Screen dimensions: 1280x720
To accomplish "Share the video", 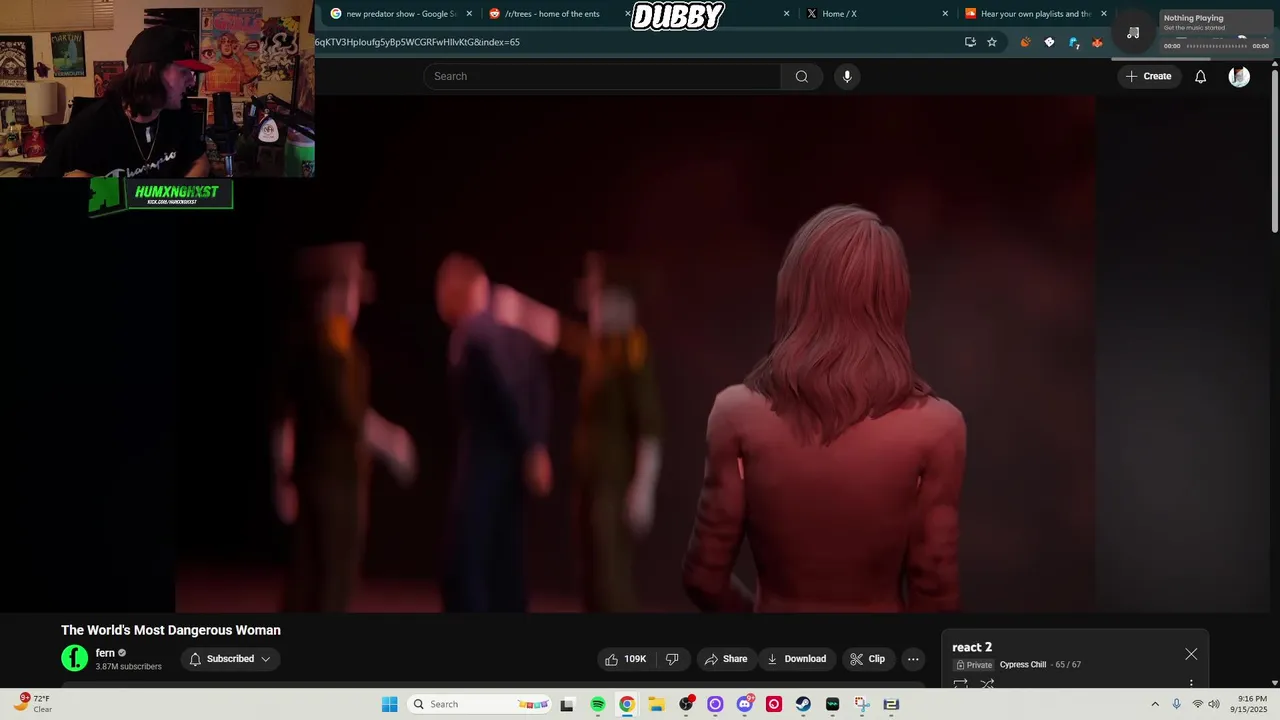I will pyautogui.click(x=726, y=659).
